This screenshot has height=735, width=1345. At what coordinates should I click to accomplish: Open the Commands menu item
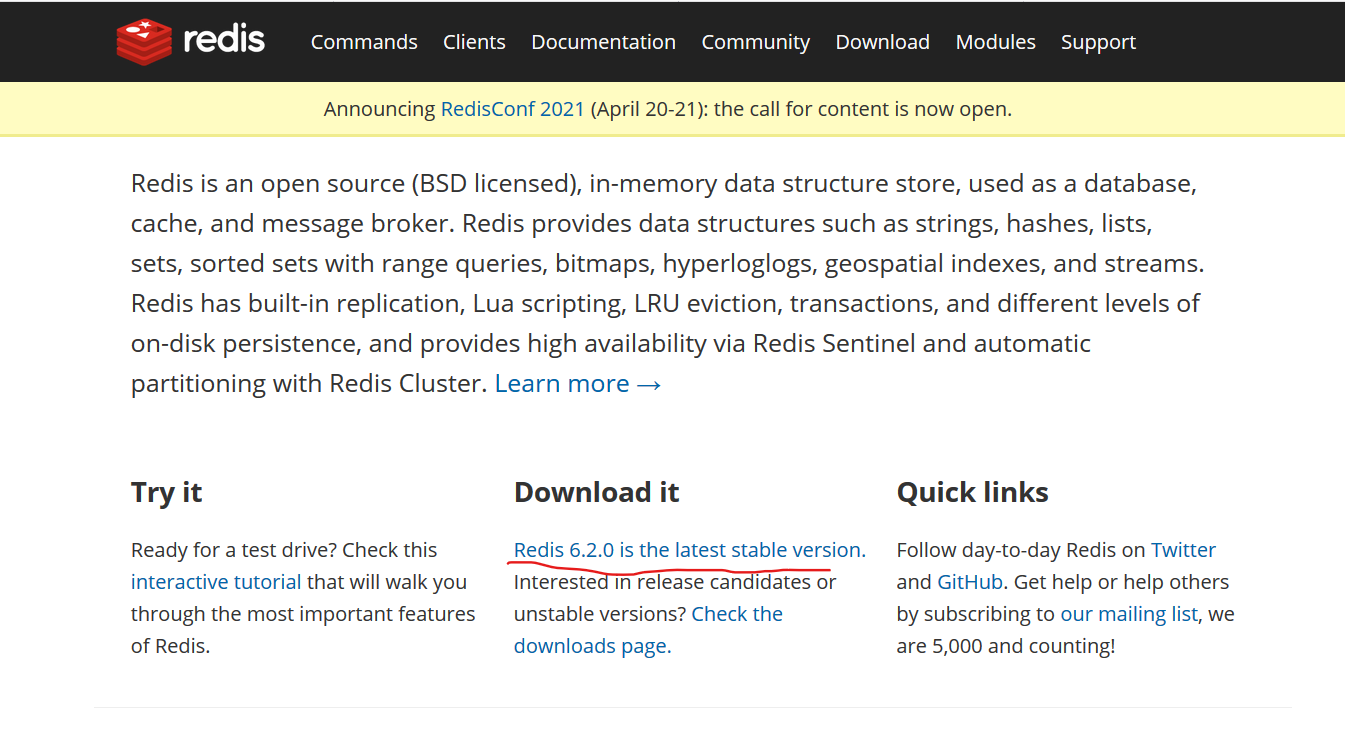tap(364, 42)
